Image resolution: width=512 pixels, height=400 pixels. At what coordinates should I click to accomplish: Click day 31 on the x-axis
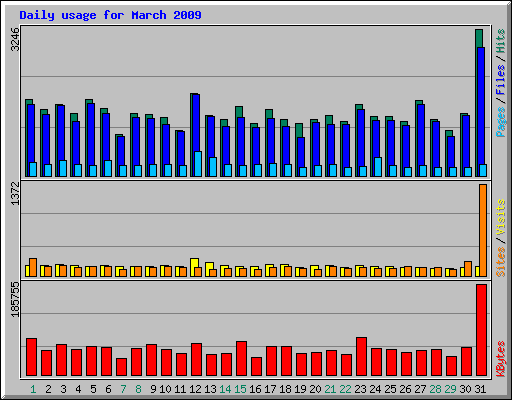(x=480, y=389)
